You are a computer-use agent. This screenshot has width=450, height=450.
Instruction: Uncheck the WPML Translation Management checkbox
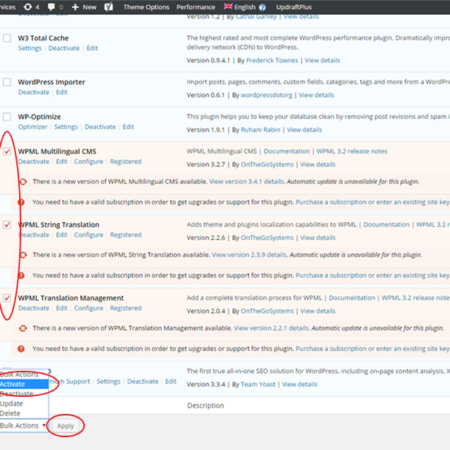tap(7, 298)
